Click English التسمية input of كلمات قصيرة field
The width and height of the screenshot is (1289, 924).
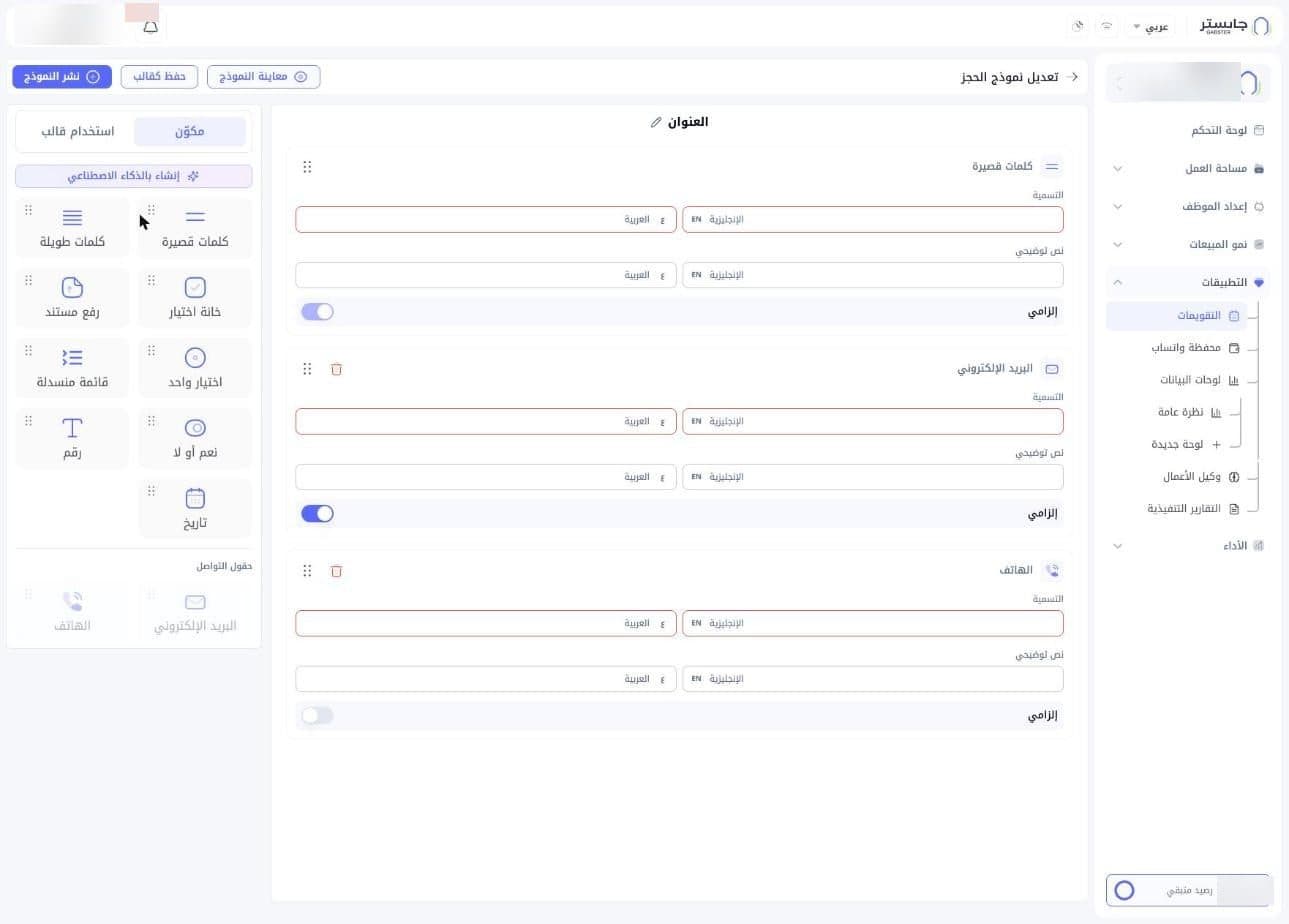click(x=873, y=219)
